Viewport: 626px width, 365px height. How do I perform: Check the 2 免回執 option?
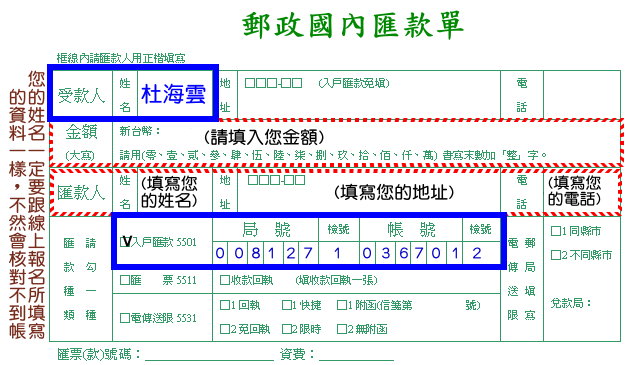click(224, 329)
